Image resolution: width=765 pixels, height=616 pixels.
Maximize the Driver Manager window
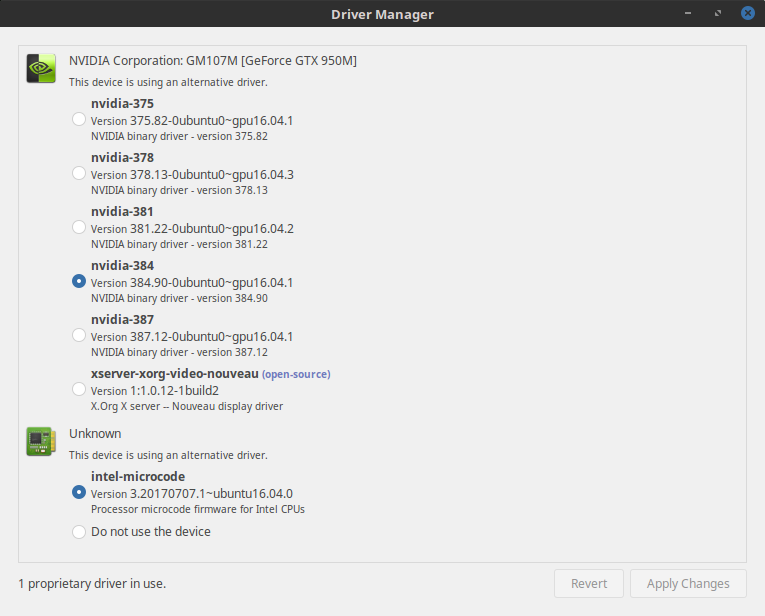tap(718, 13)
